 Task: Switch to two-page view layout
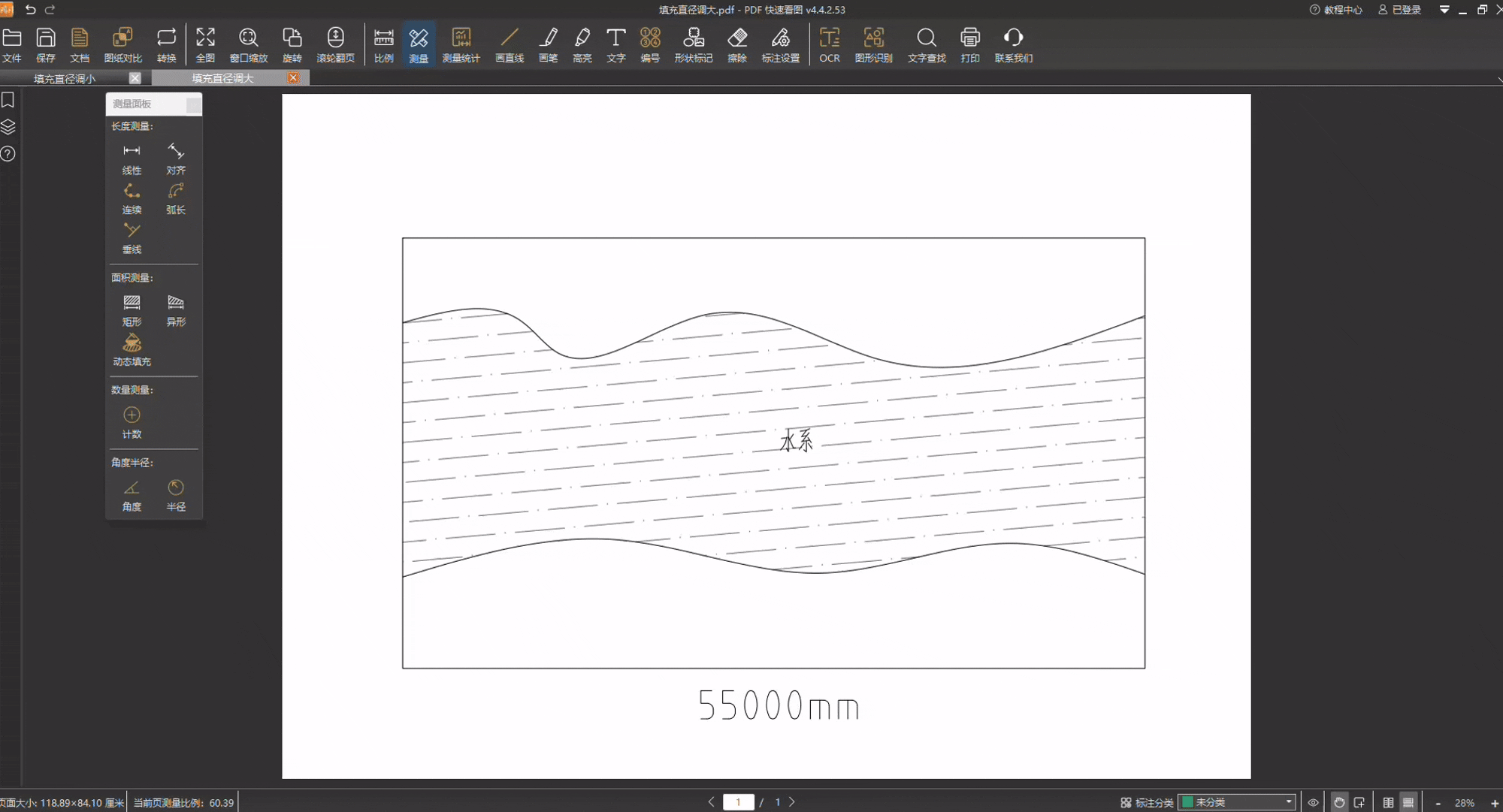1388,802
